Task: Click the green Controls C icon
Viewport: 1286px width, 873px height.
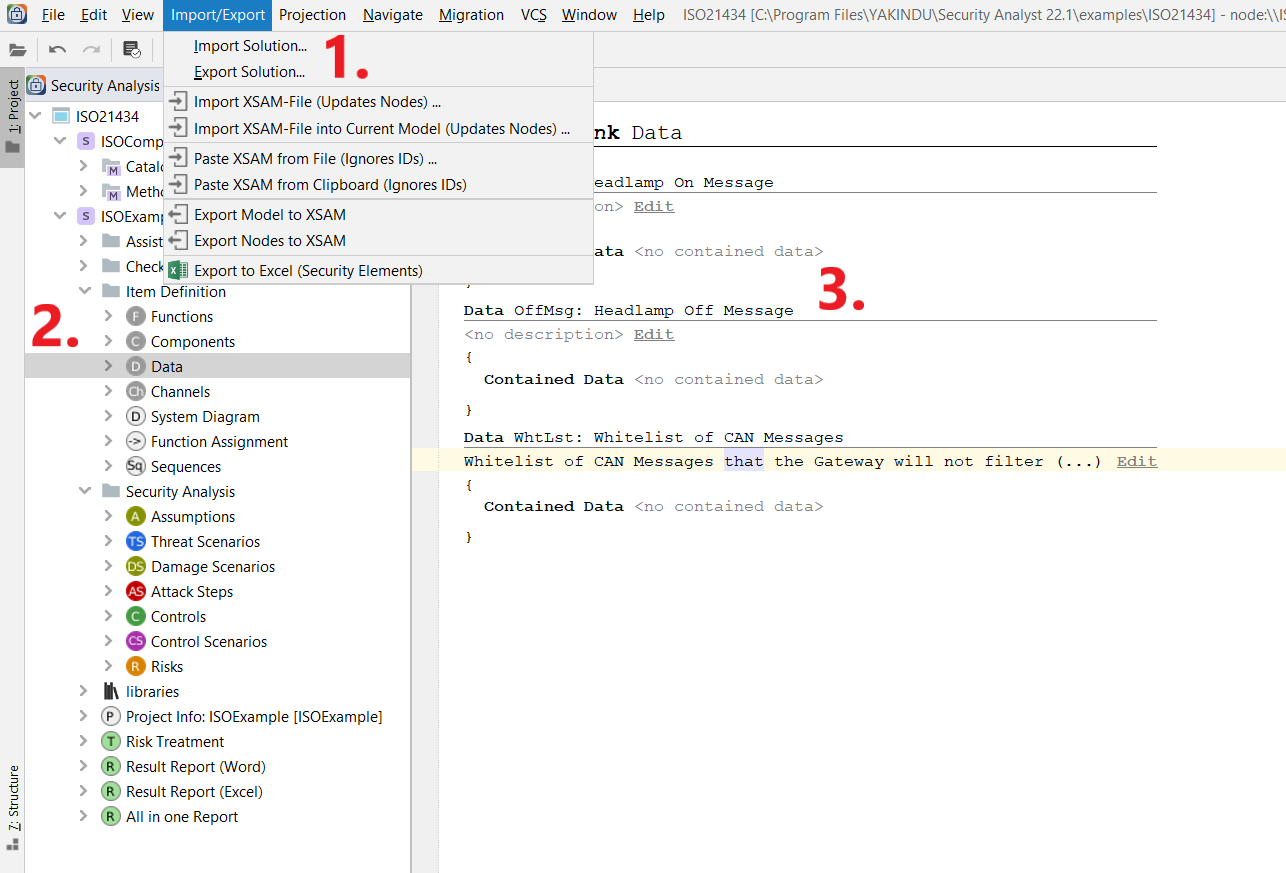Action: tap(136, 616)
